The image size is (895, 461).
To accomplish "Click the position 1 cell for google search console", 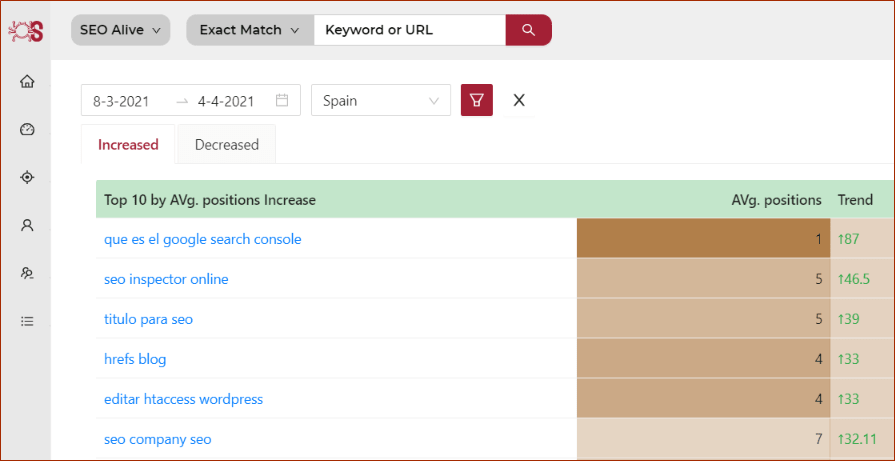I will [x=703, y=238].
